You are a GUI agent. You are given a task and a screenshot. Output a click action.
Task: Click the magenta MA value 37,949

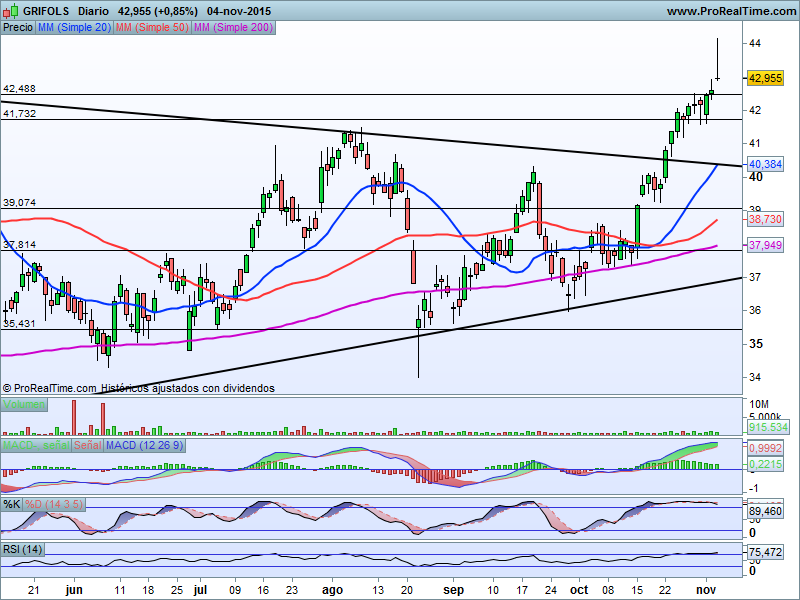[765, 245]
